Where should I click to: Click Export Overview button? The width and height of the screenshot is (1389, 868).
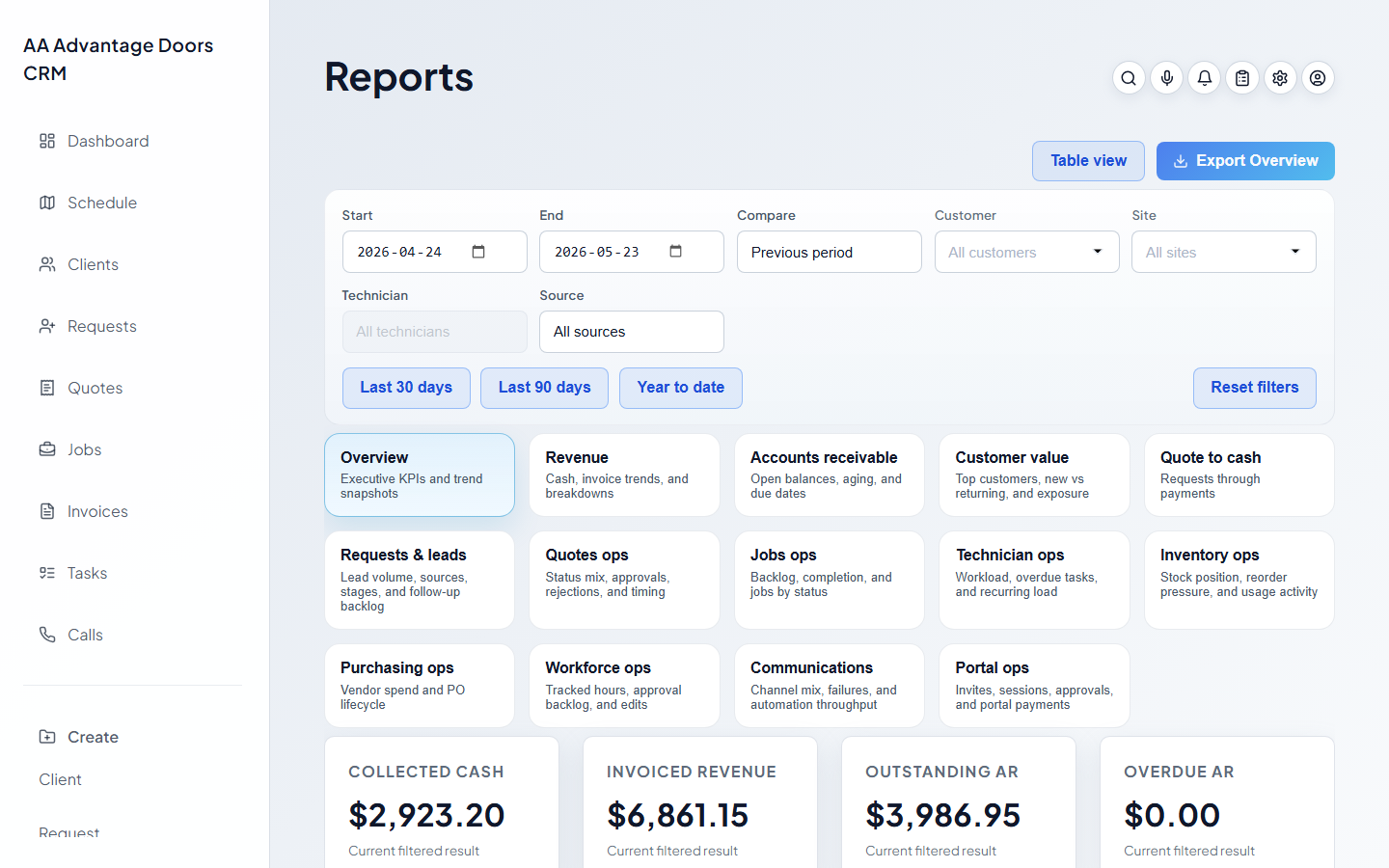(1245, 161)
